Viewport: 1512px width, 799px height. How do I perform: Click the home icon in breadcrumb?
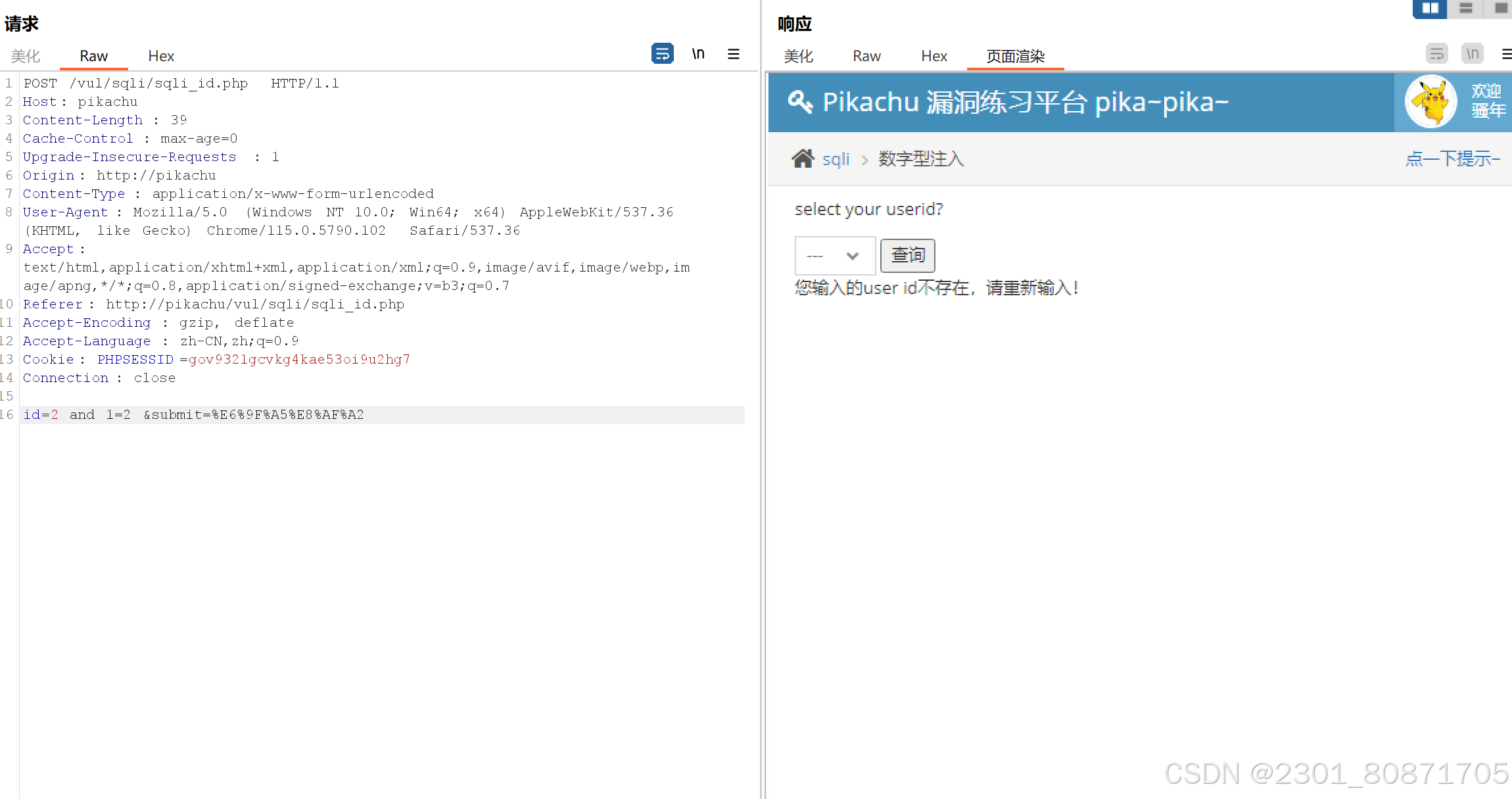pyautogui.click(x=803, y=158)
